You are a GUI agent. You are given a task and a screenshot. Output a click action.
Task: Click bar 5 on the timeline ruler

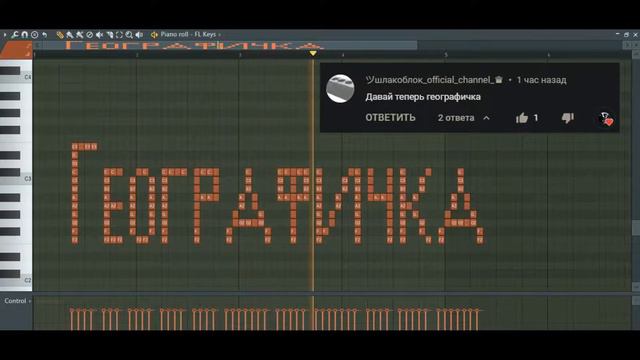446,55
